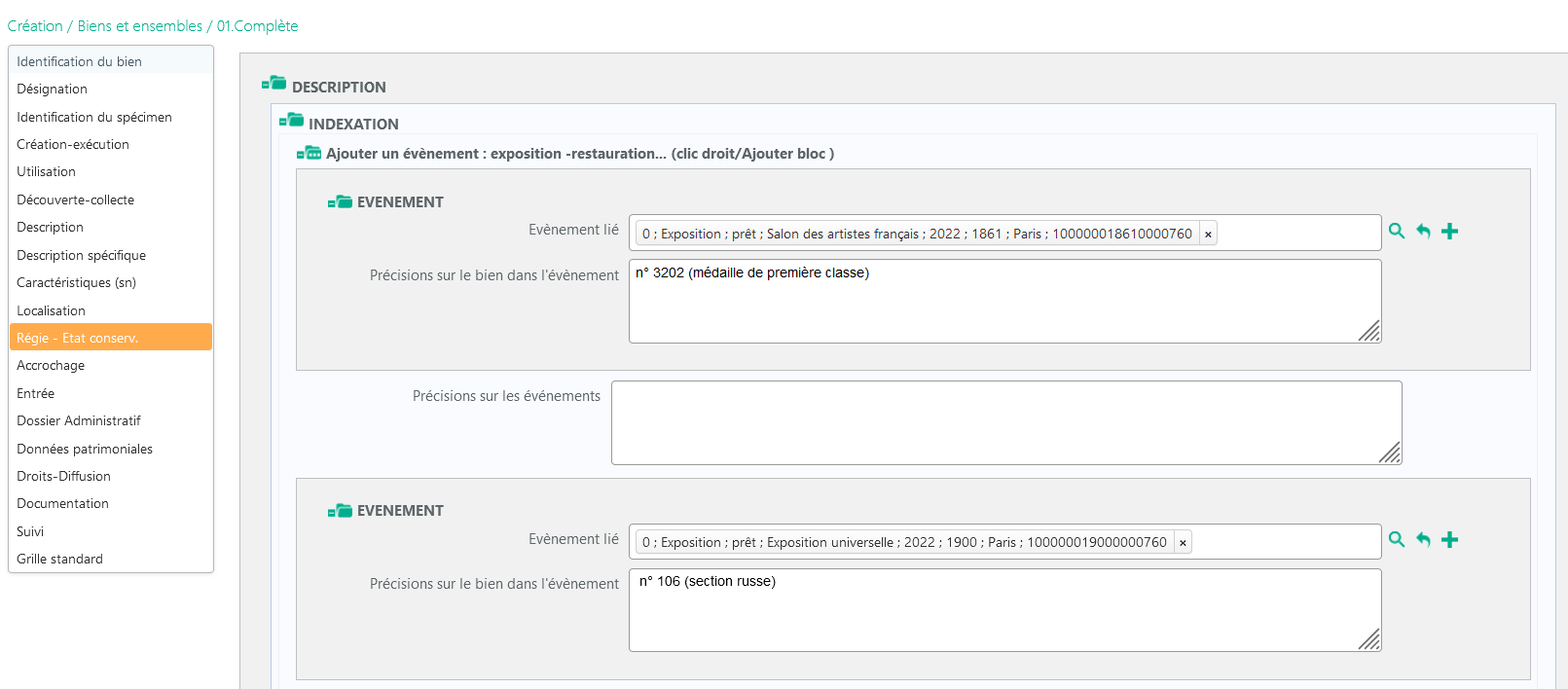Open Biens et ensembles breadcrumb link
The width and height of the screenshot is (1568, 689).
tap(140, 26)
